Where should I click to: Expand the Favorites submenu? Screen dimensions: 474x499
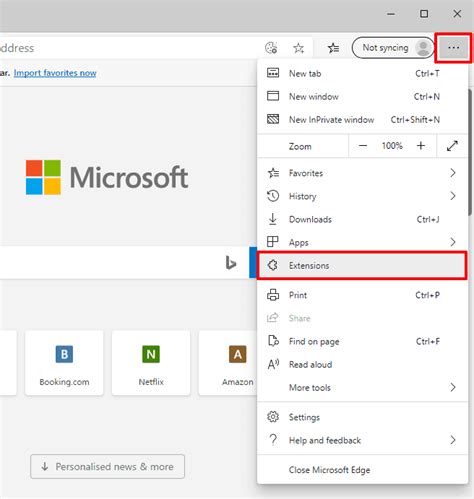(x=363, y=173)
